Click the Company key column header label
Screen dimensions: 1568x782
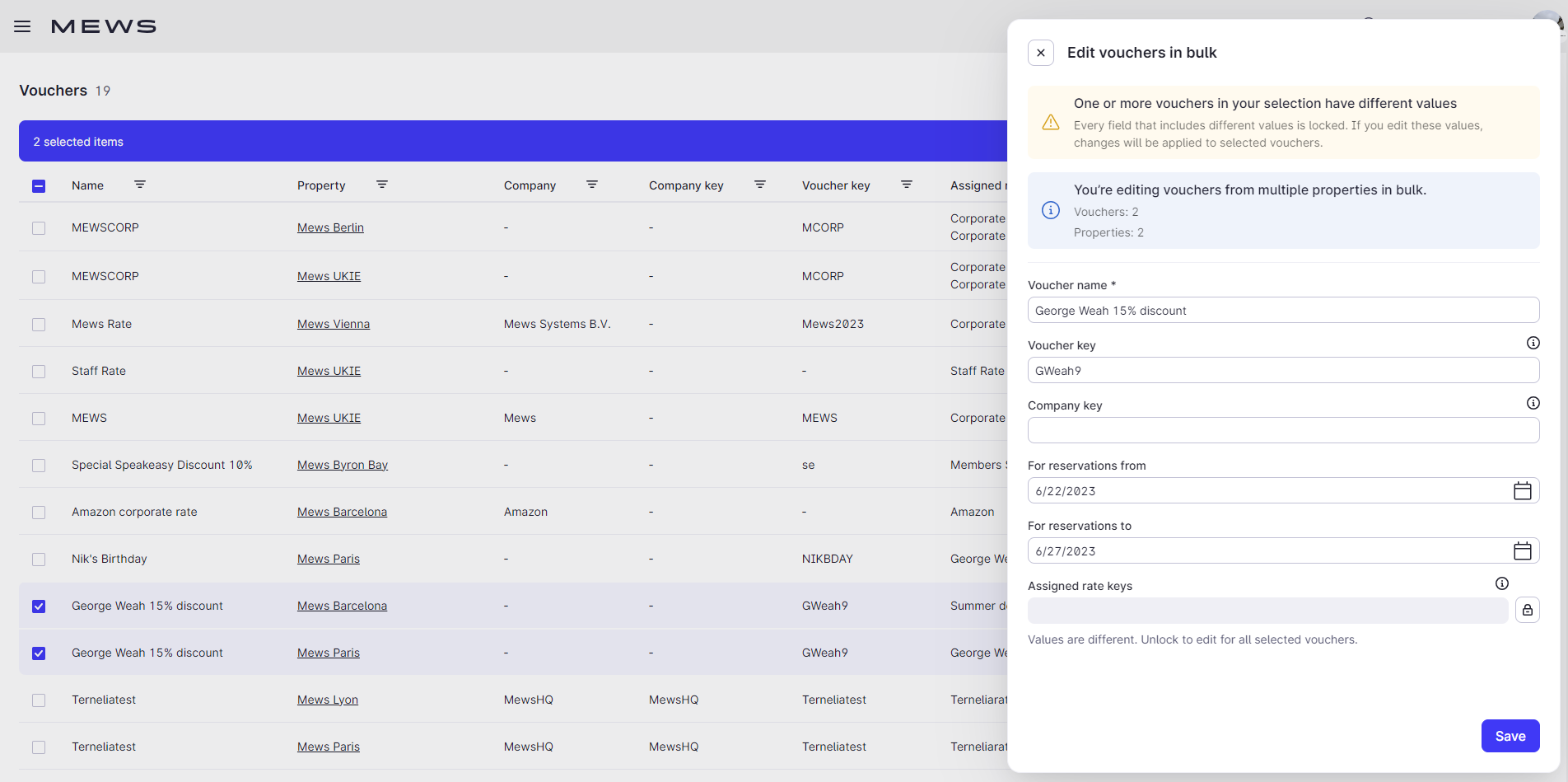[x=686, y=185]
